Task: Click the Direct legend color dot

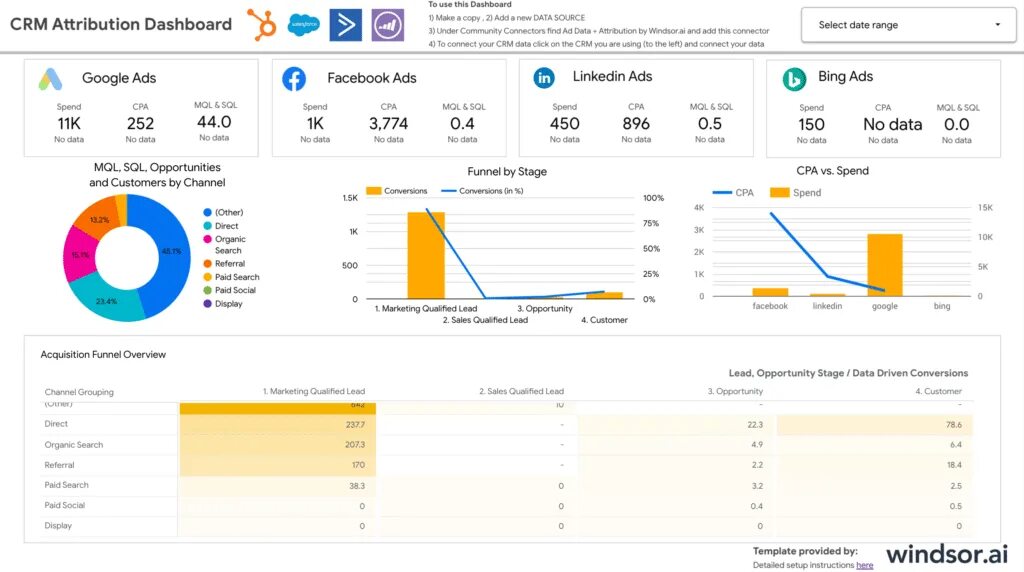Action: tap(207, 226)
